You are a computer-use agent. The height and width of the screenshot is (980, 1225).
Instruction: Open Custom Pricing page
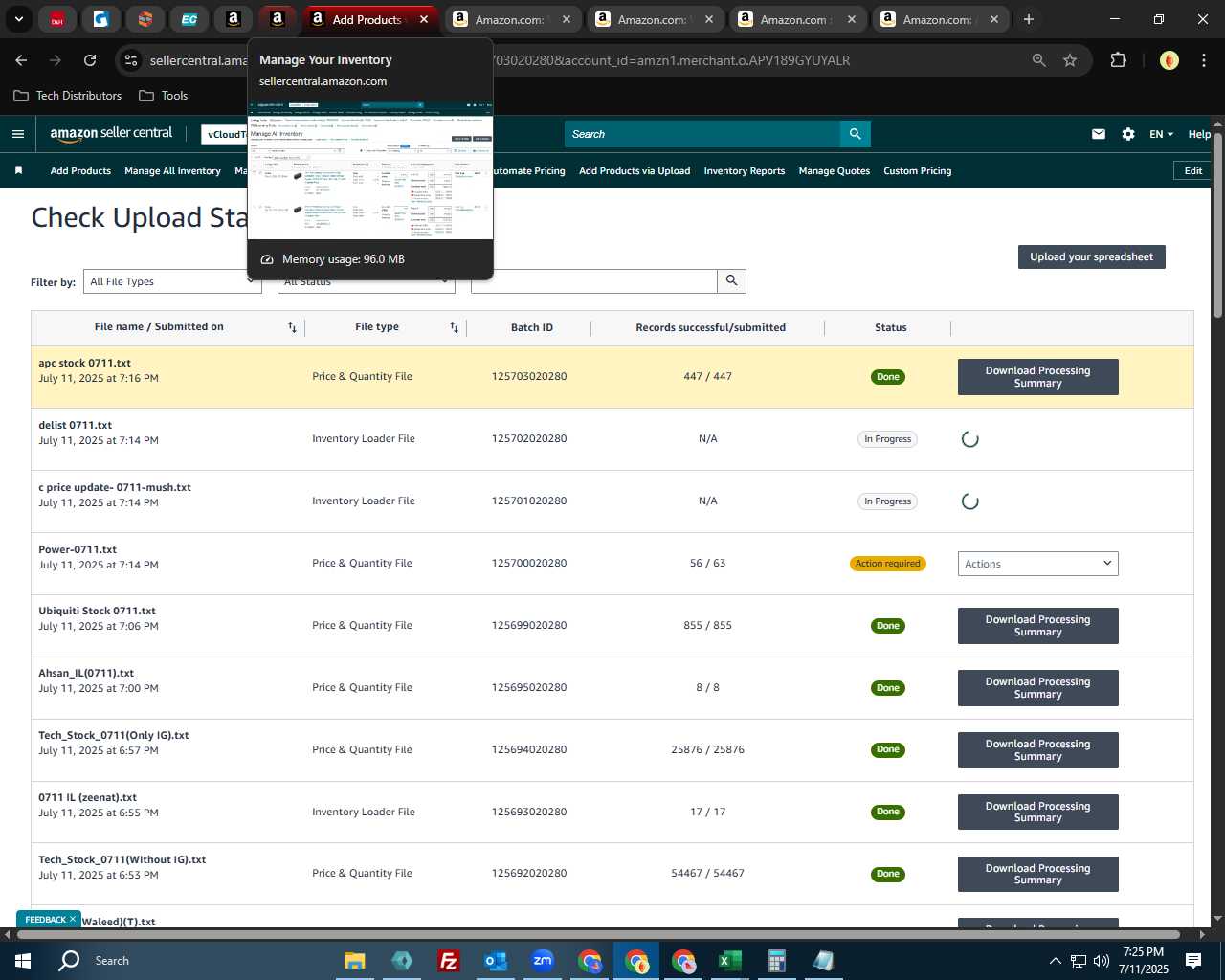[x=917, y=170]
